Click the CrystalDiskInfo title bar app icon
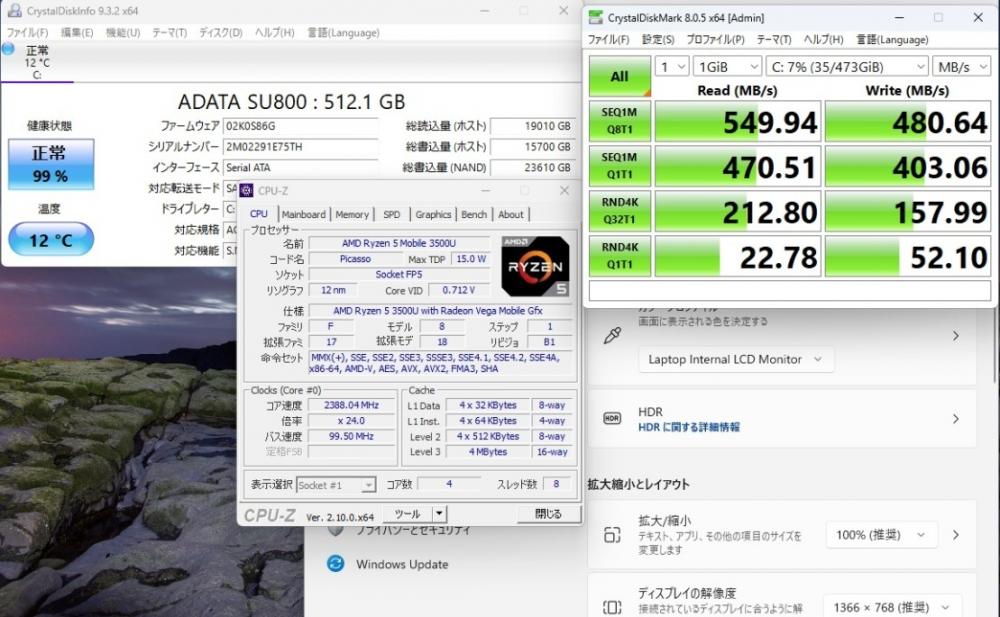 coord(14,11)
